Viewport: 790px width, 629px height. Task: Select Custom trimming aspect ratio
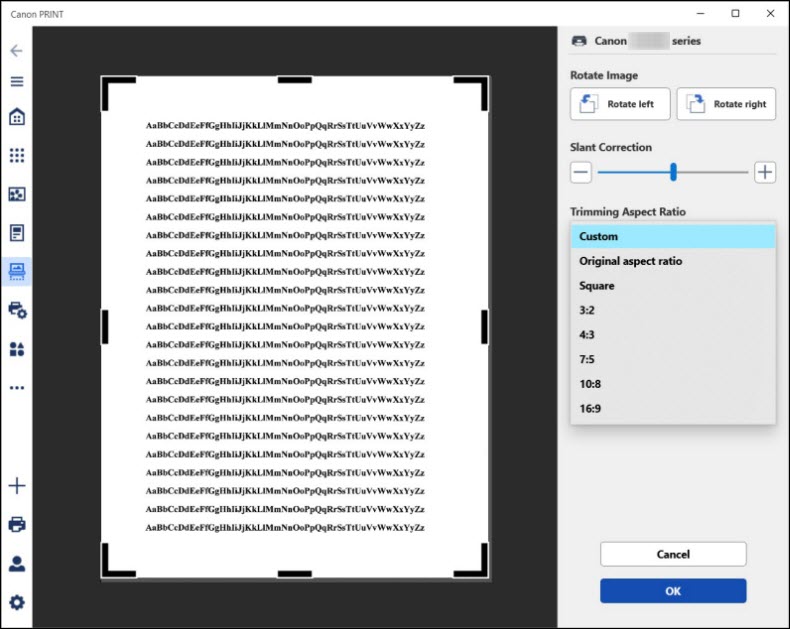click(x=673, y=236)
